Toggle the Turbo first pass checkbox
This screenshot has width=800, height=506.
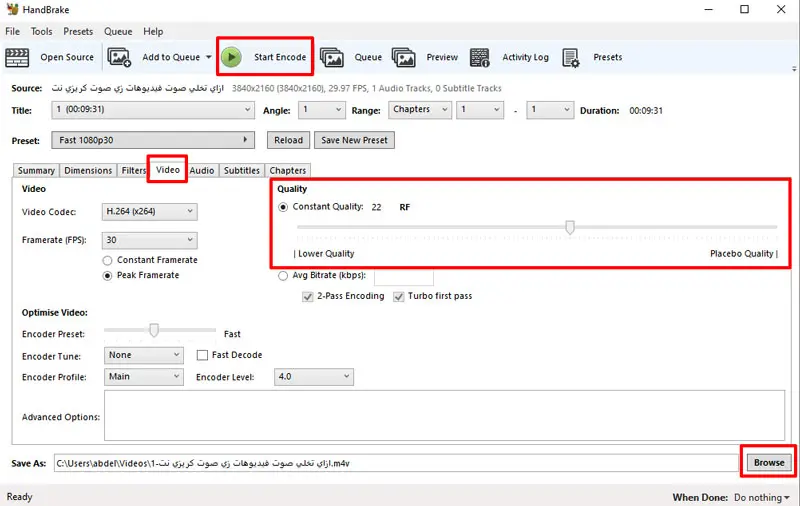point(398,296)
